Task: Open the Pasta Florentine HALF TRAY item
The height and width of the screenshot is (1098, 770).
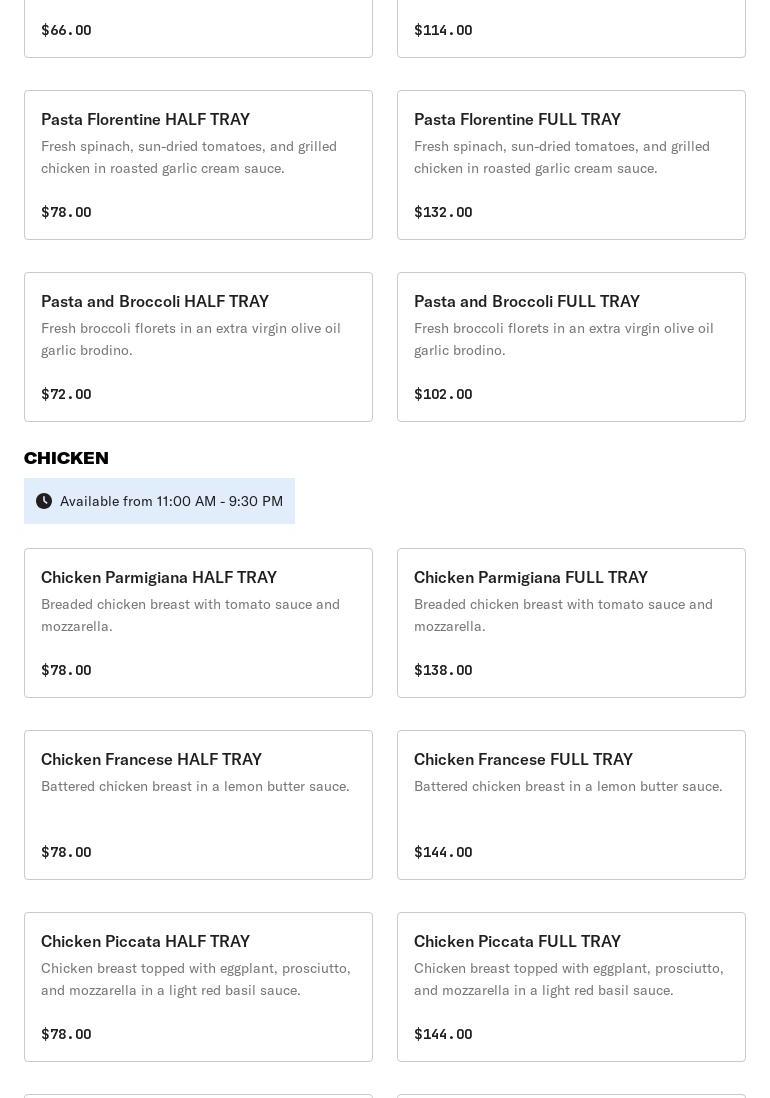Action: (x=198, y=165)
